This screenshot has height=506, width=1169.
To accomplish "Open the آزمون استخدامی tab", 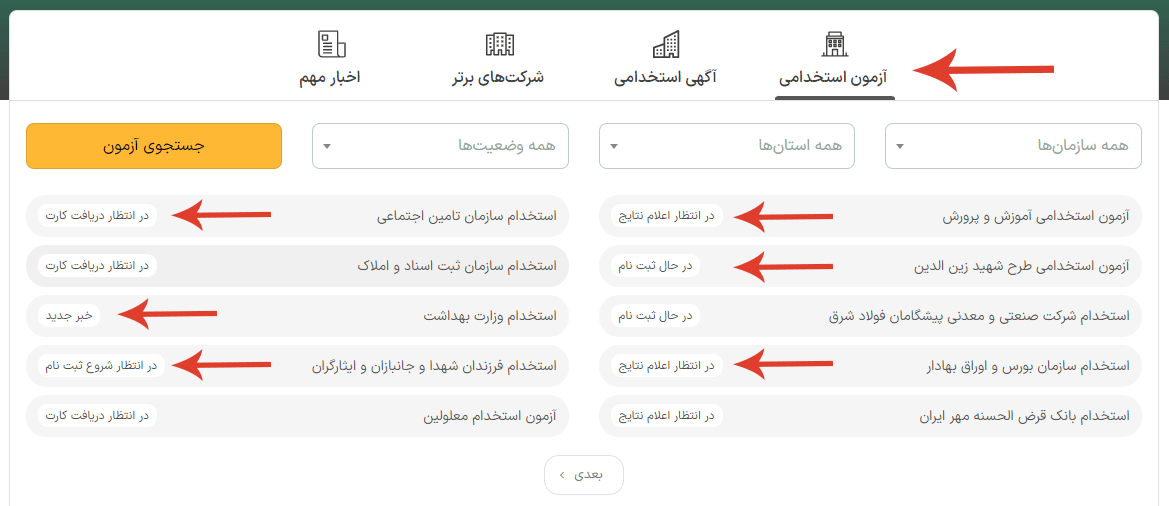I will [x=834, y=63].
